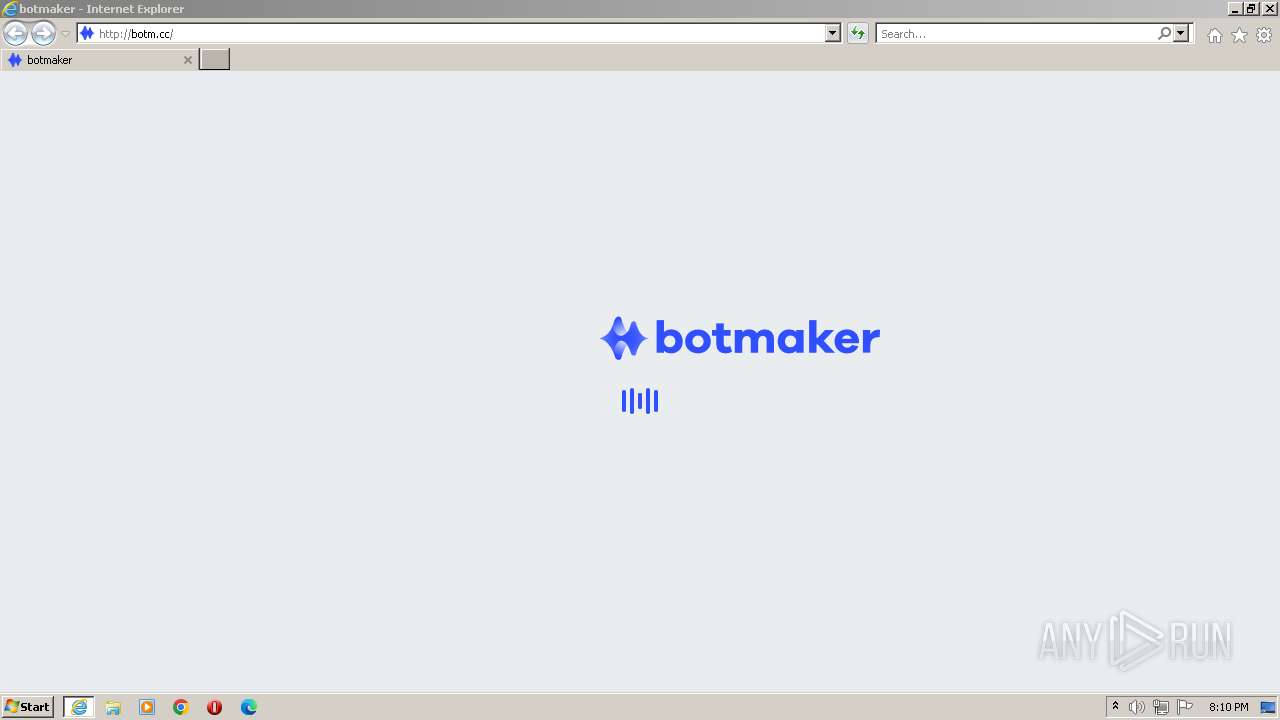
Task: Open File Explorer from the taskbar
Action: click(x=113, y=707)
